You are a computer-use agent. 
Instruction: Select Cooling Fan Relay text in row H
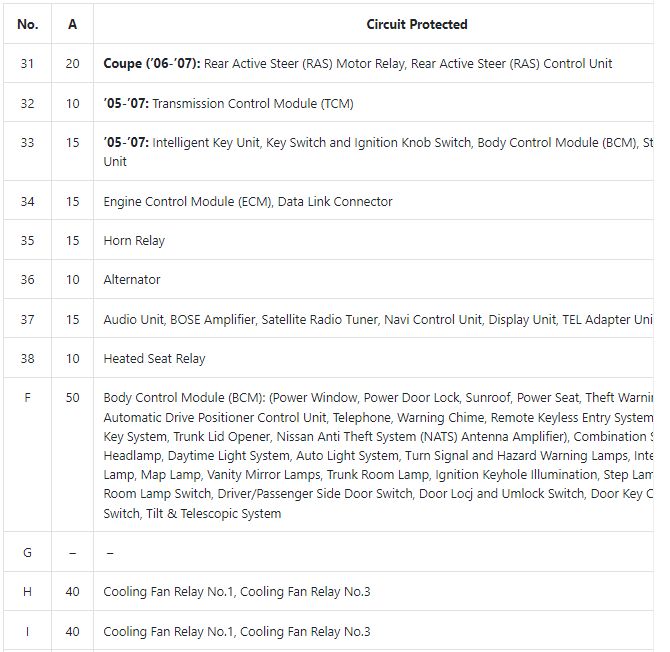237,592
